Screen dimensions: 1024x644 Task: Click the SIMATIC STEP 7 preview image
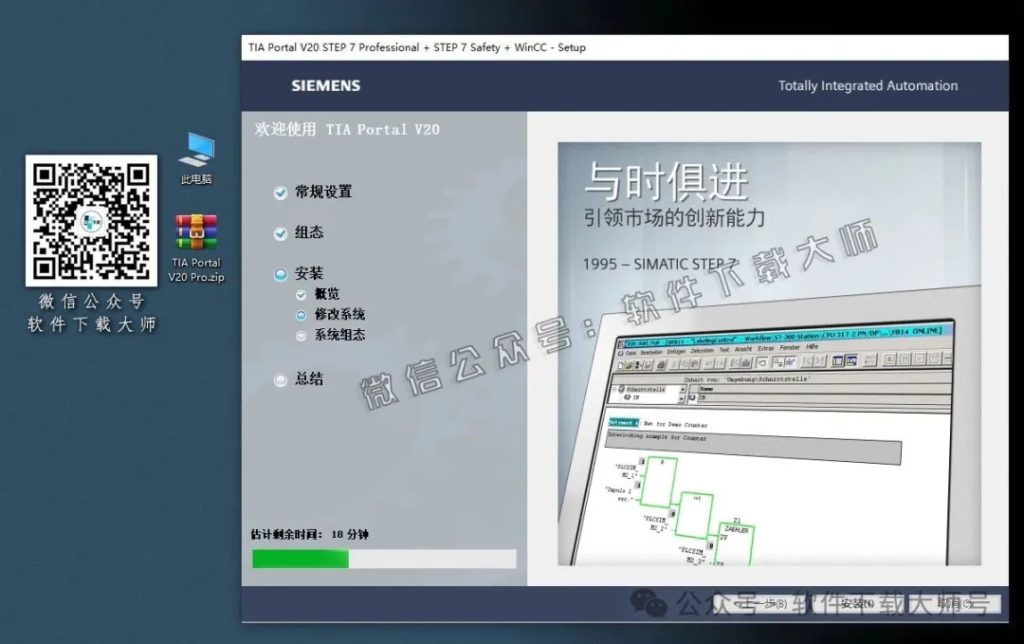pos(770,350)
